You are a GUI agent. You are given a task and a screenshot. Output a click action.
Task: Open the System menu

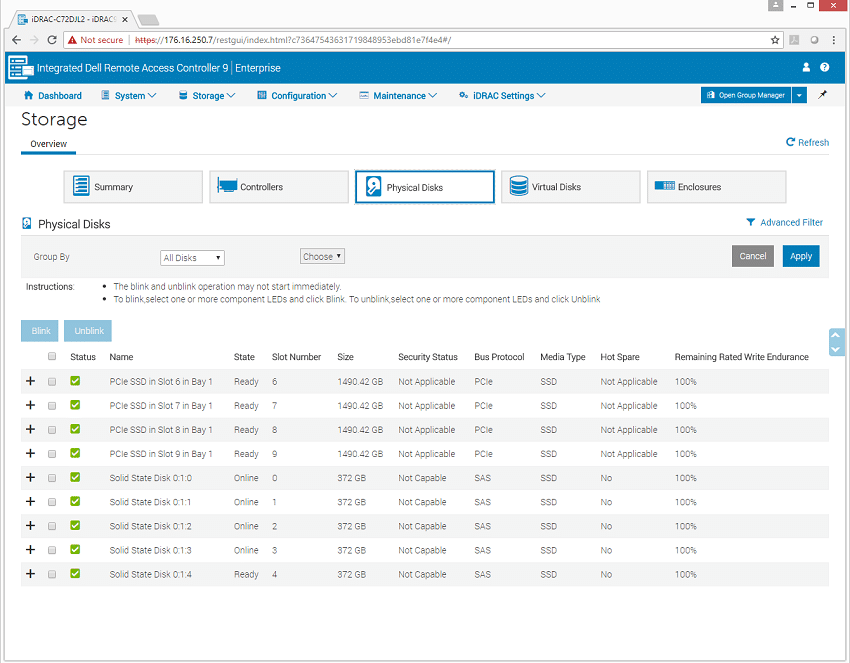(129, 95)
